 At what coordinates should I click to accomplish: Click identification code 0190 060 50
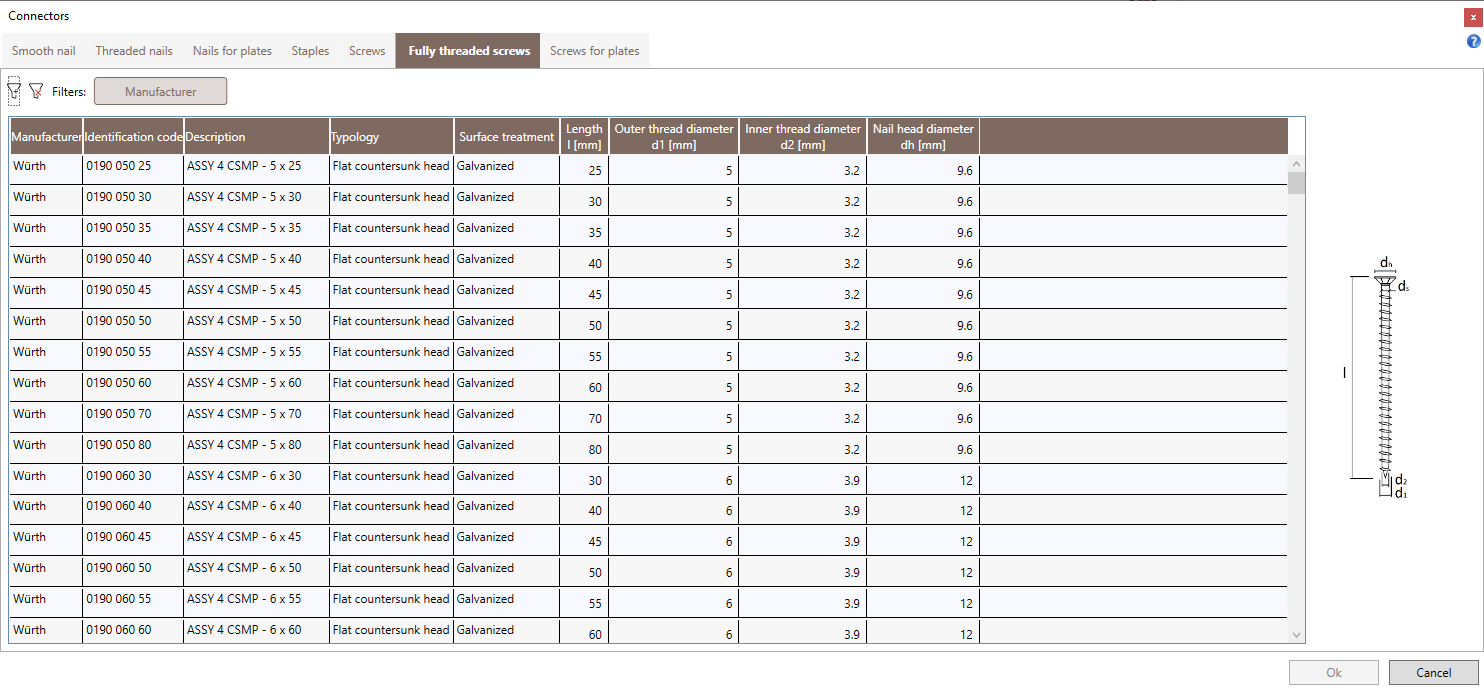(119, 568)
